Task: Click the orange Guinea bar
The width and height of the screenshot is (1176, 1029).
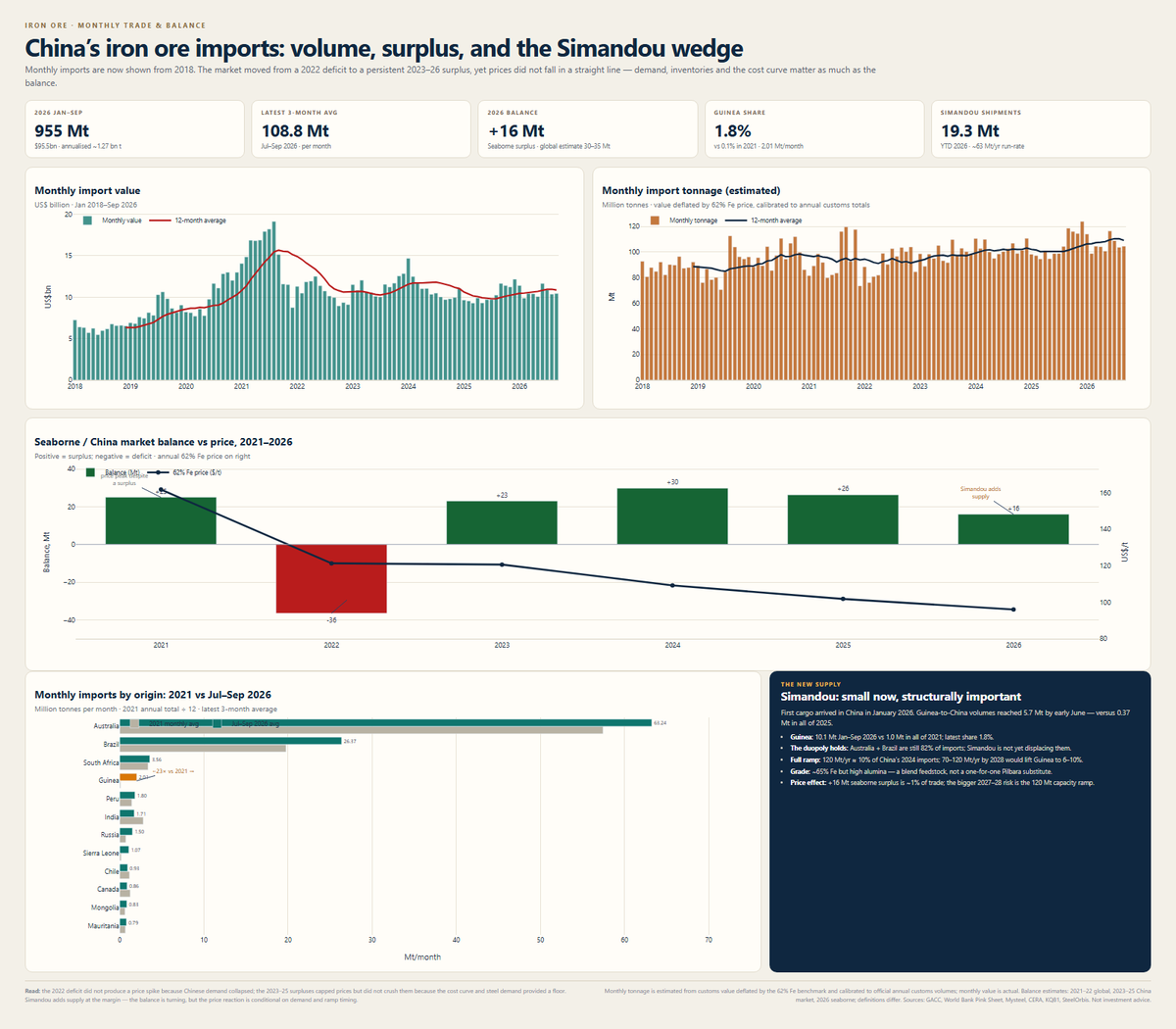Action: tap(128, 777)
